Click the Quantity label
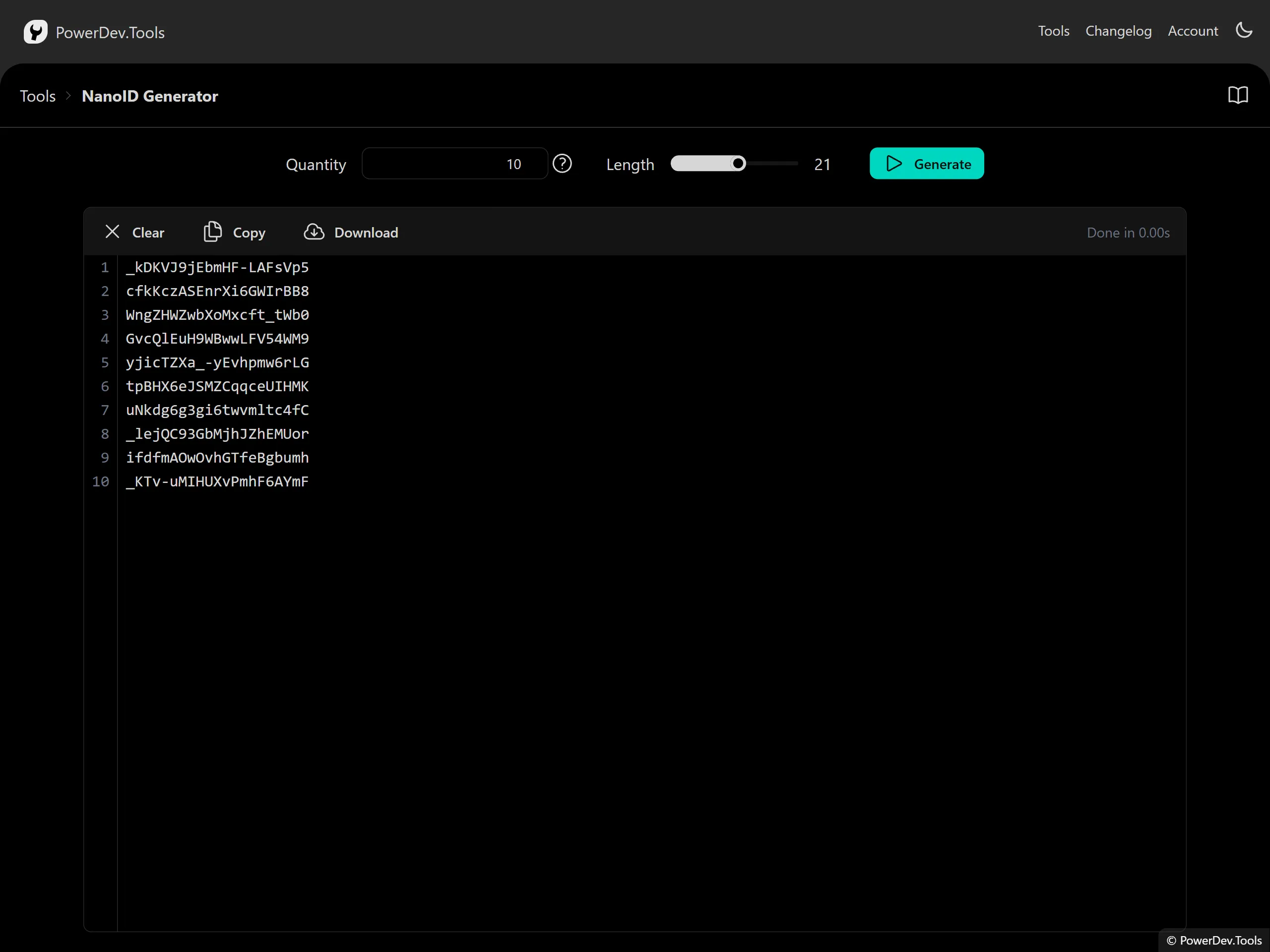 pyautogui.click(x=316, y=165)
